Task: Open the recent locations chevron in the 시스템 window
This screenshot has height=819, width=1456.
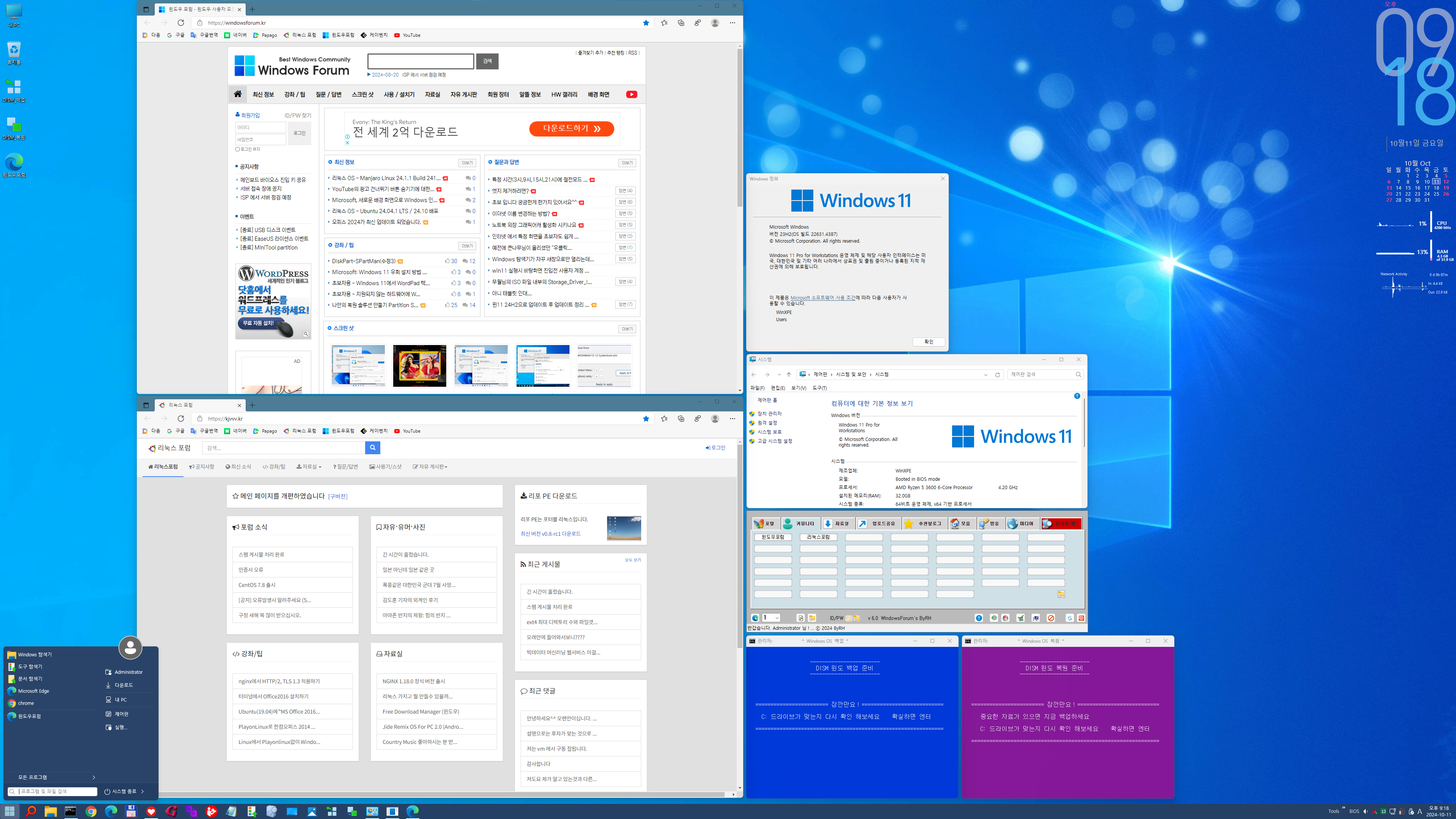Action: pyautogui.click(x=779, y=374)
